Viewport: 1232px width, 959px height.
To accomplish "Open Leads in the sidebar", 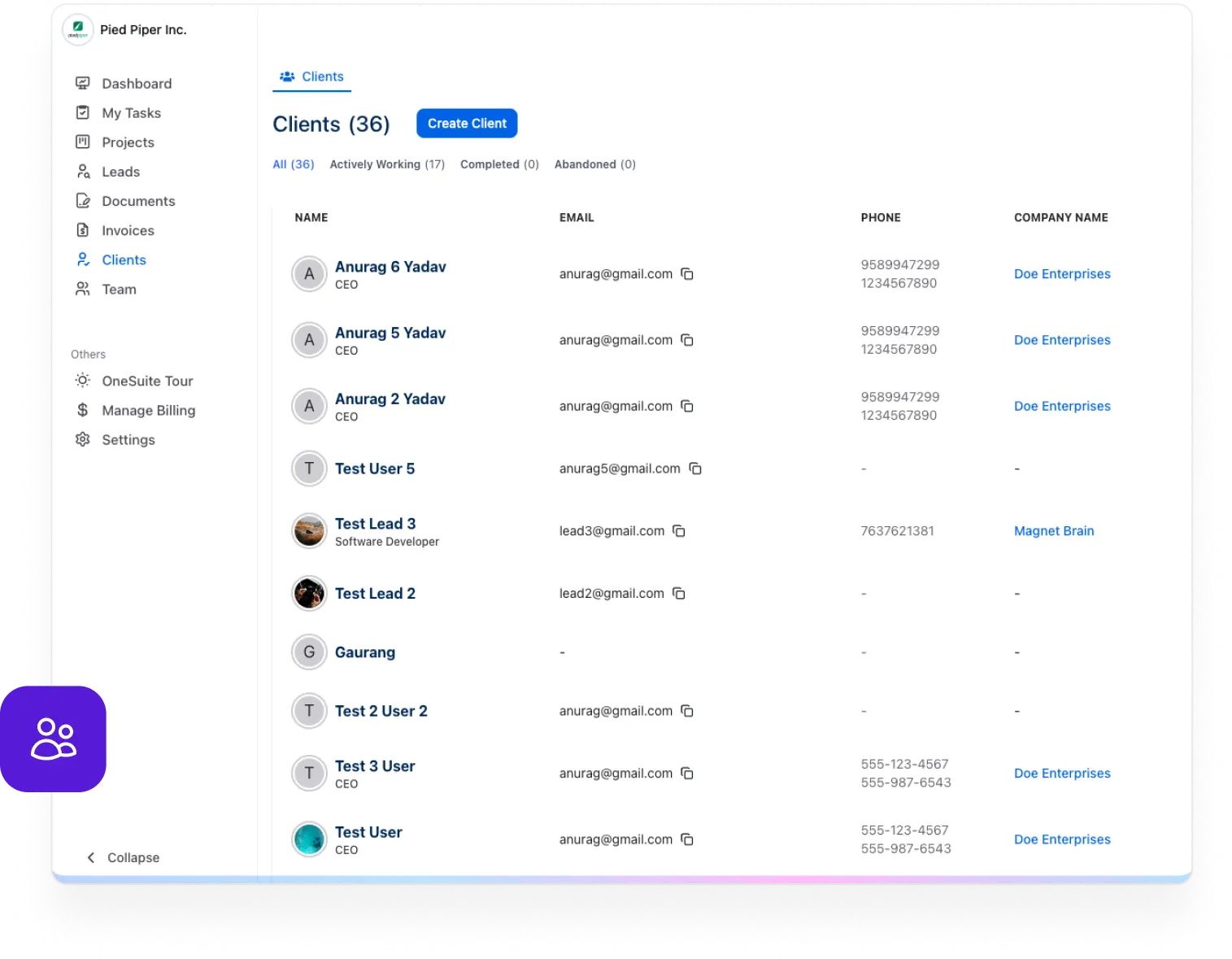I will tap(120, 172).
